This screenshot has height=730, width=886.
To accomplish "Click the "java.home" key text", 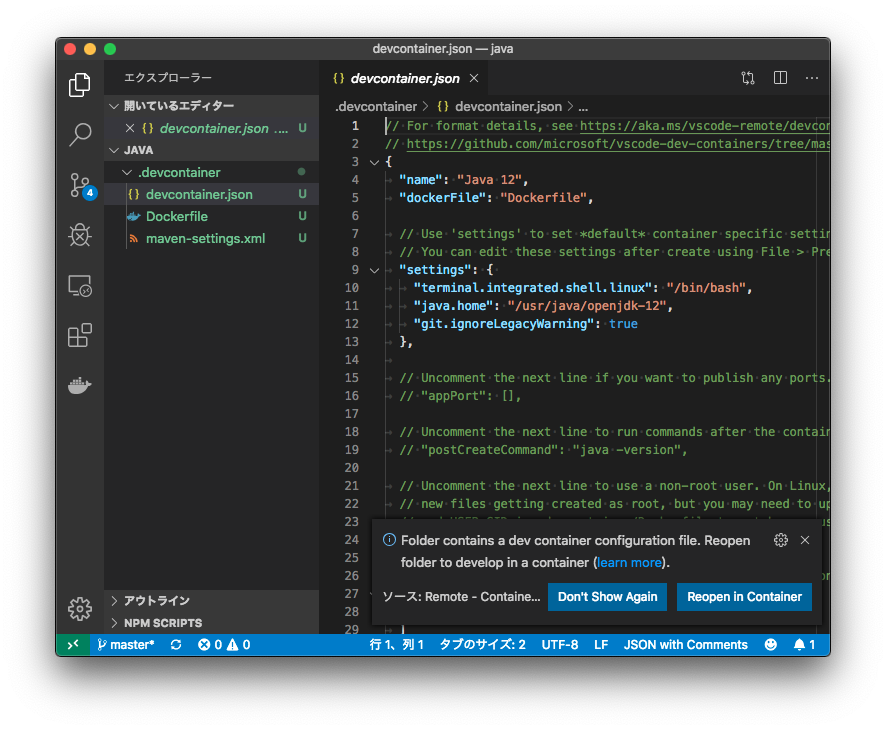I will tap(453, 306).
